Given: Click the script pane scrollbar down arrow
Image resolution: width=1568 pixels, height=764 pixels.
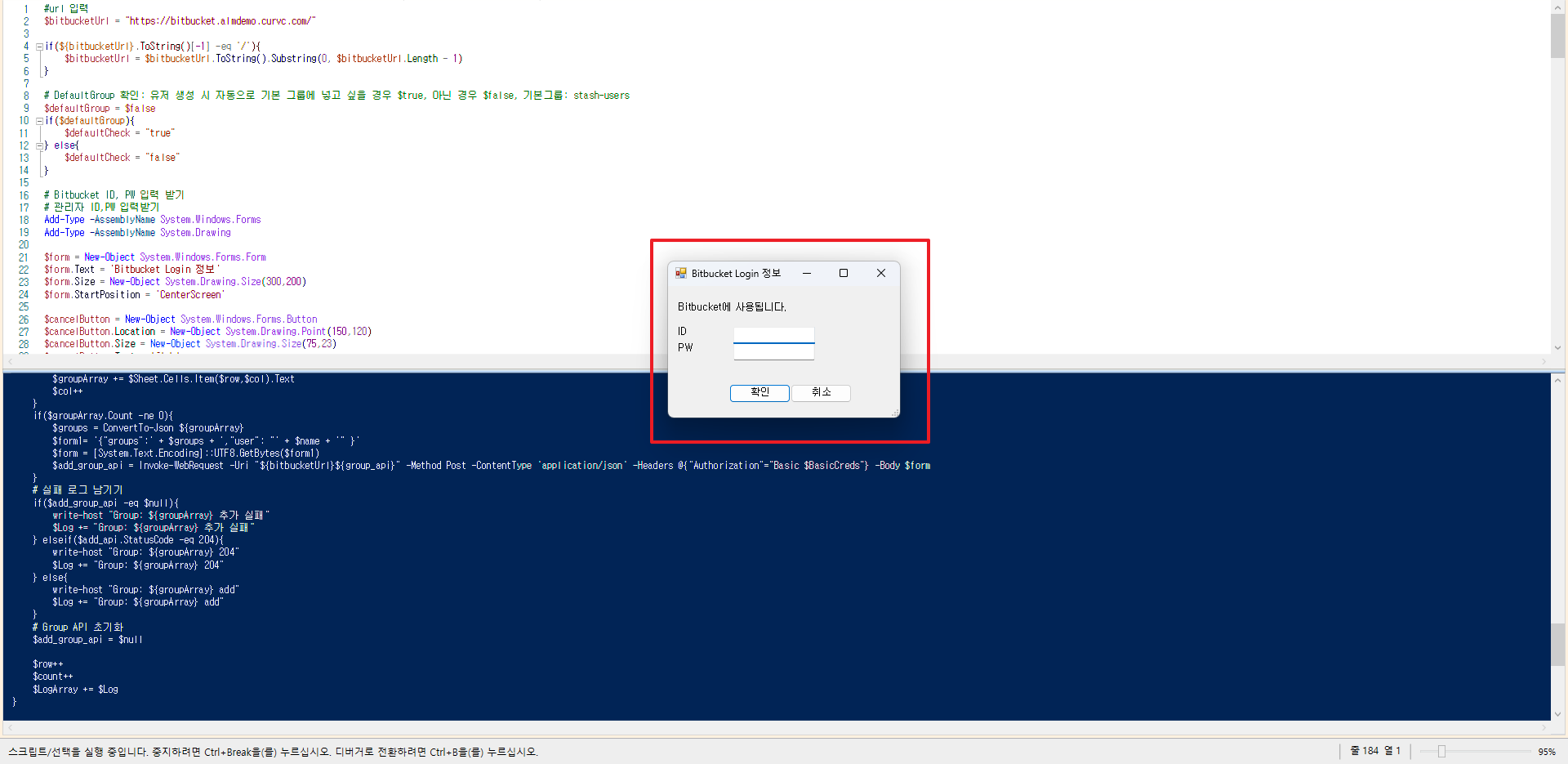Looking at the screenshot, I should click(1558, 347).
